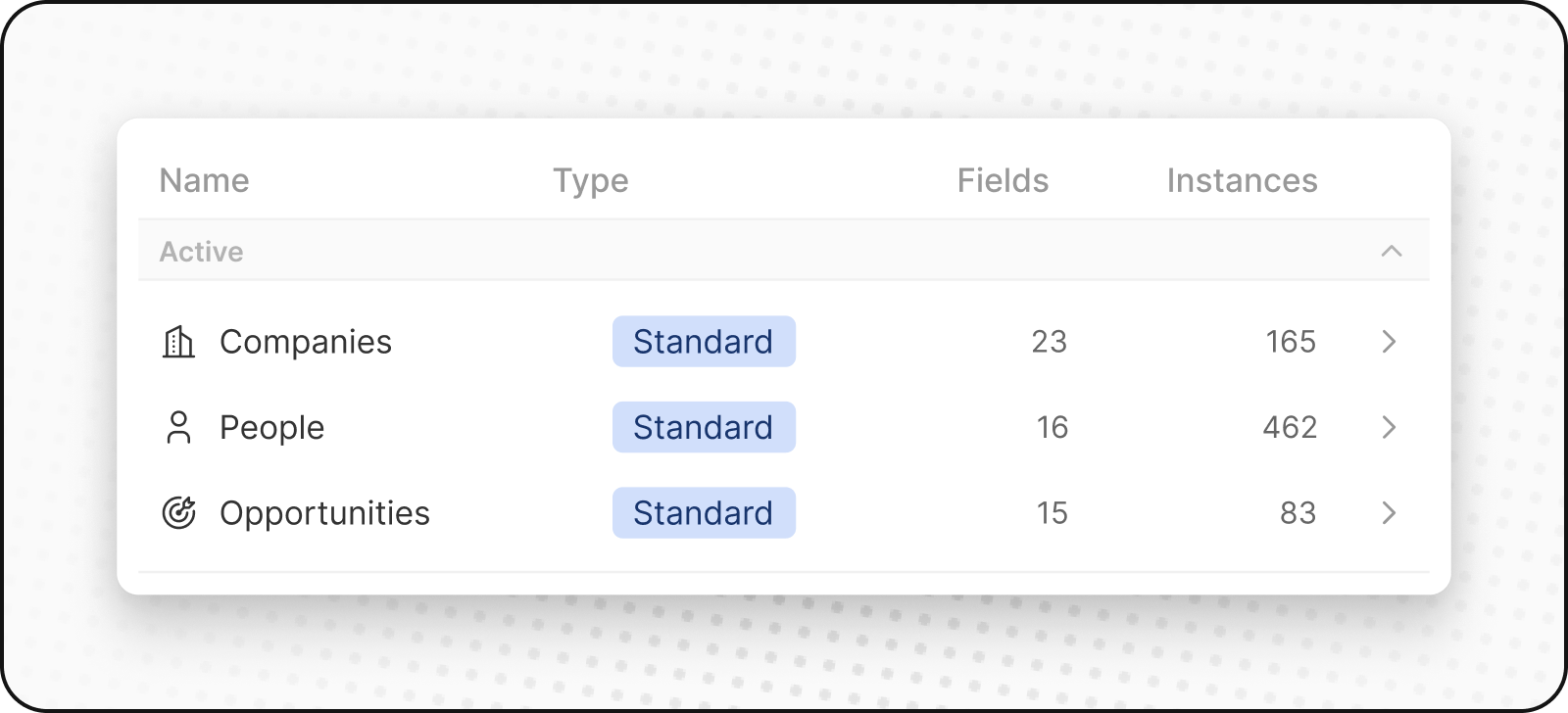Screen dimensions: 1568x713
Task: Click the Companies row name
Action: click(x=306, y=341)
